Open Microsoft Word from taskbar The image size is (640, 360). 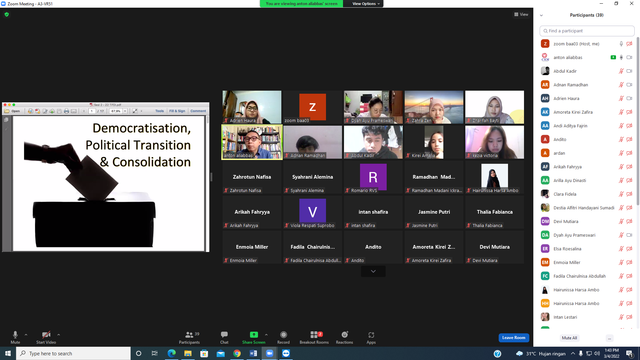pyautogui.click(x=253, y=353)
